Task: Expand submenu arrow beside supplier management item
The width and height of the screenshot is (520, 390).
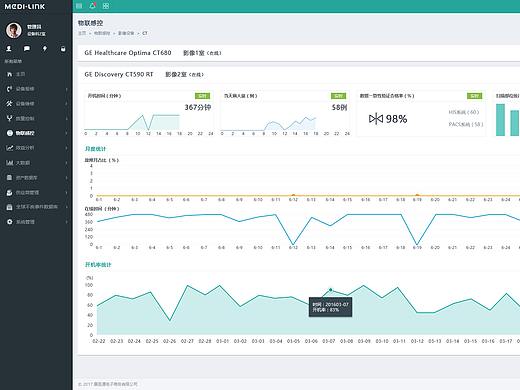Action: pyautogui.click(x=67, y=192)
